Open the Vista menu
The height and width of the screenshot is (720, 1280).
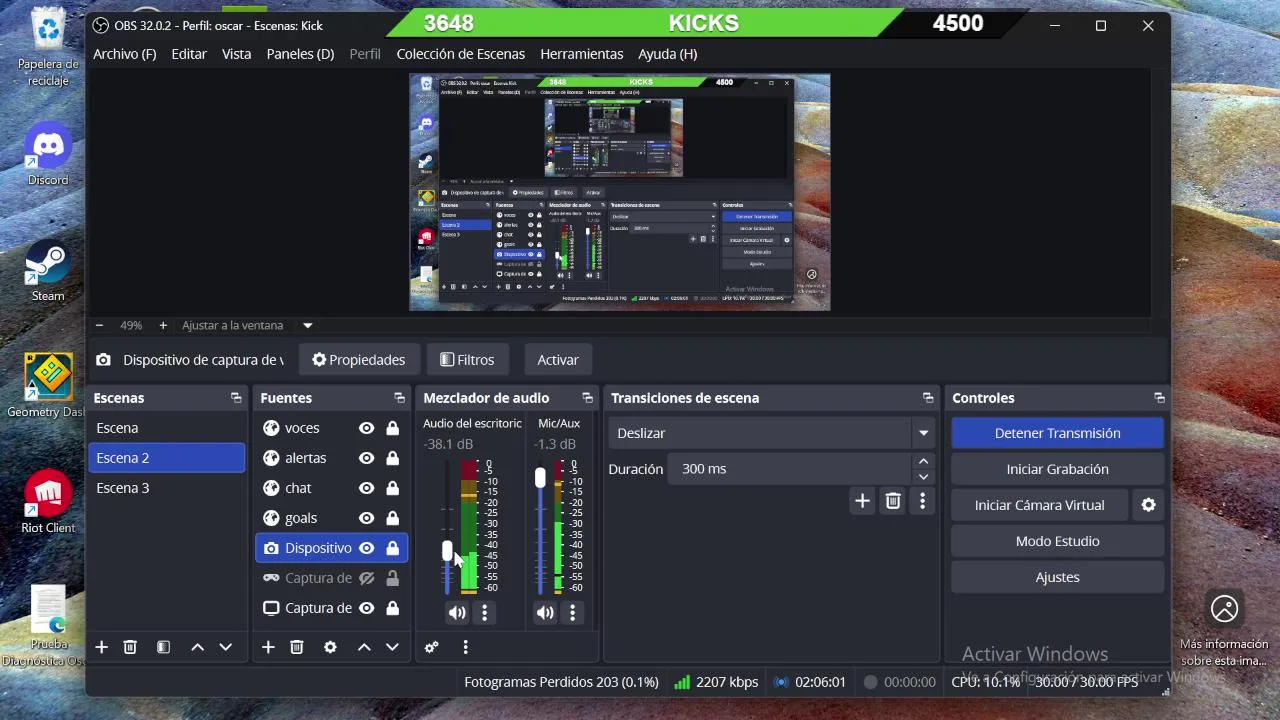tap(237, 54)
